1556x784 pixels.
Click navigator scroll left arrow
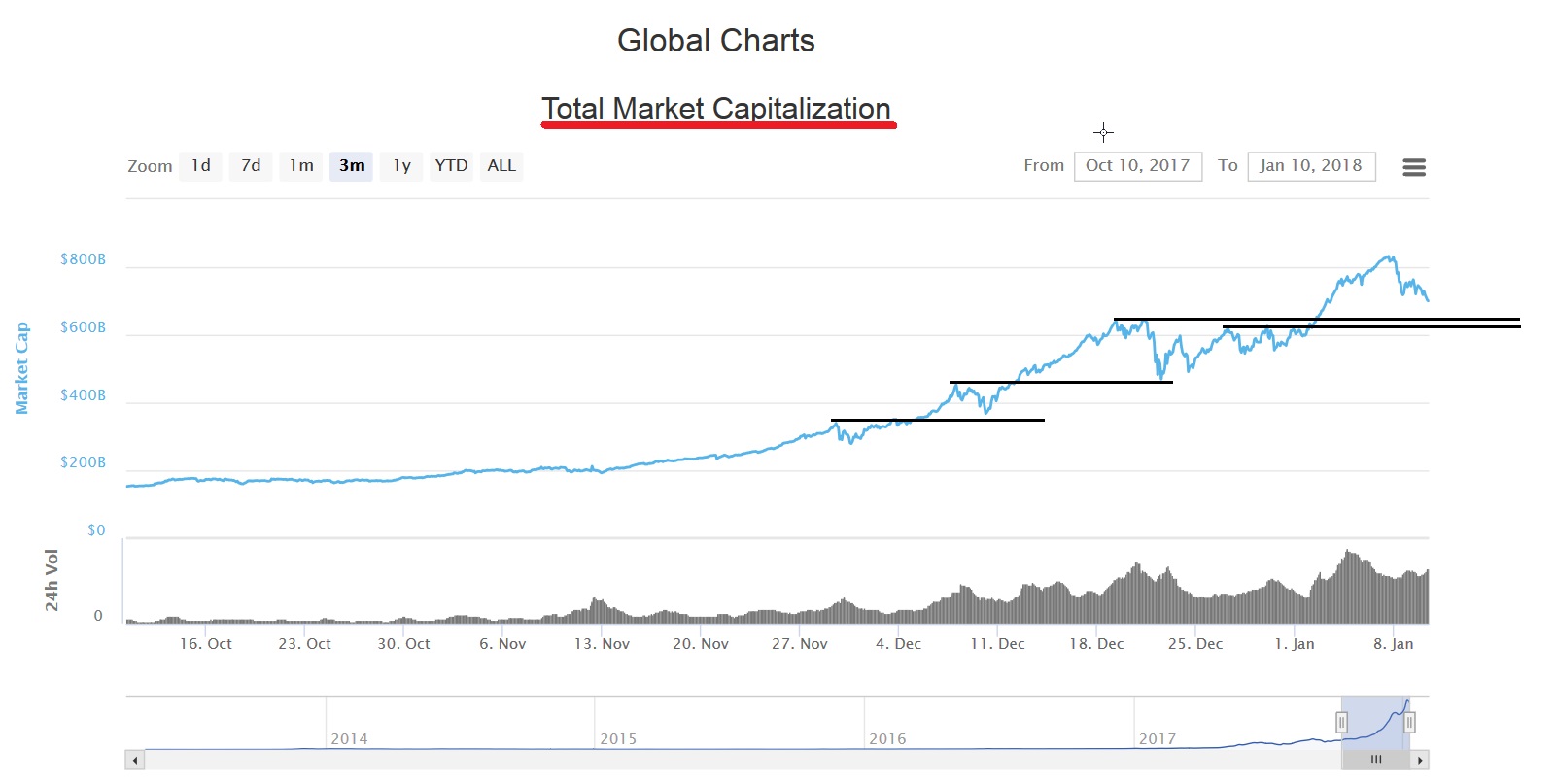coord(135,760)
